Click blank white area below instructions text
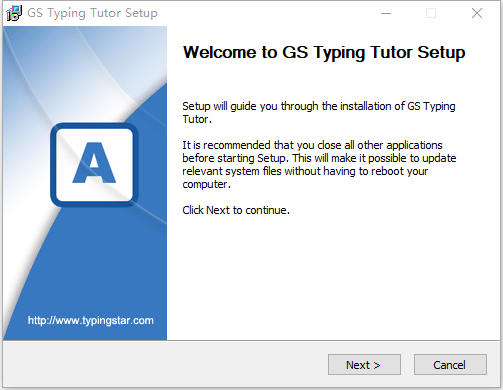503x390 pixels. coord(332,277)
